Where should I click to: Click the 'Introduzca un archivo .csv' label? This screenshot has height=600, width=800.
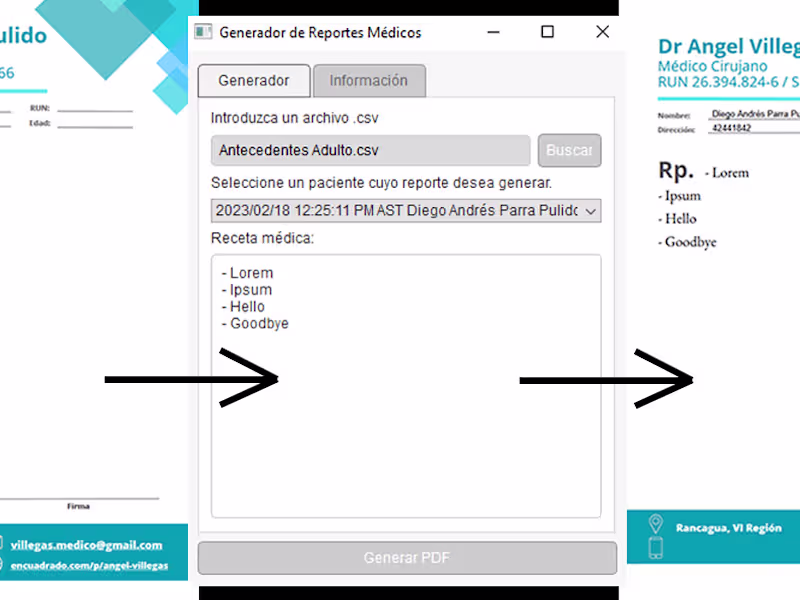pos(294,118)
